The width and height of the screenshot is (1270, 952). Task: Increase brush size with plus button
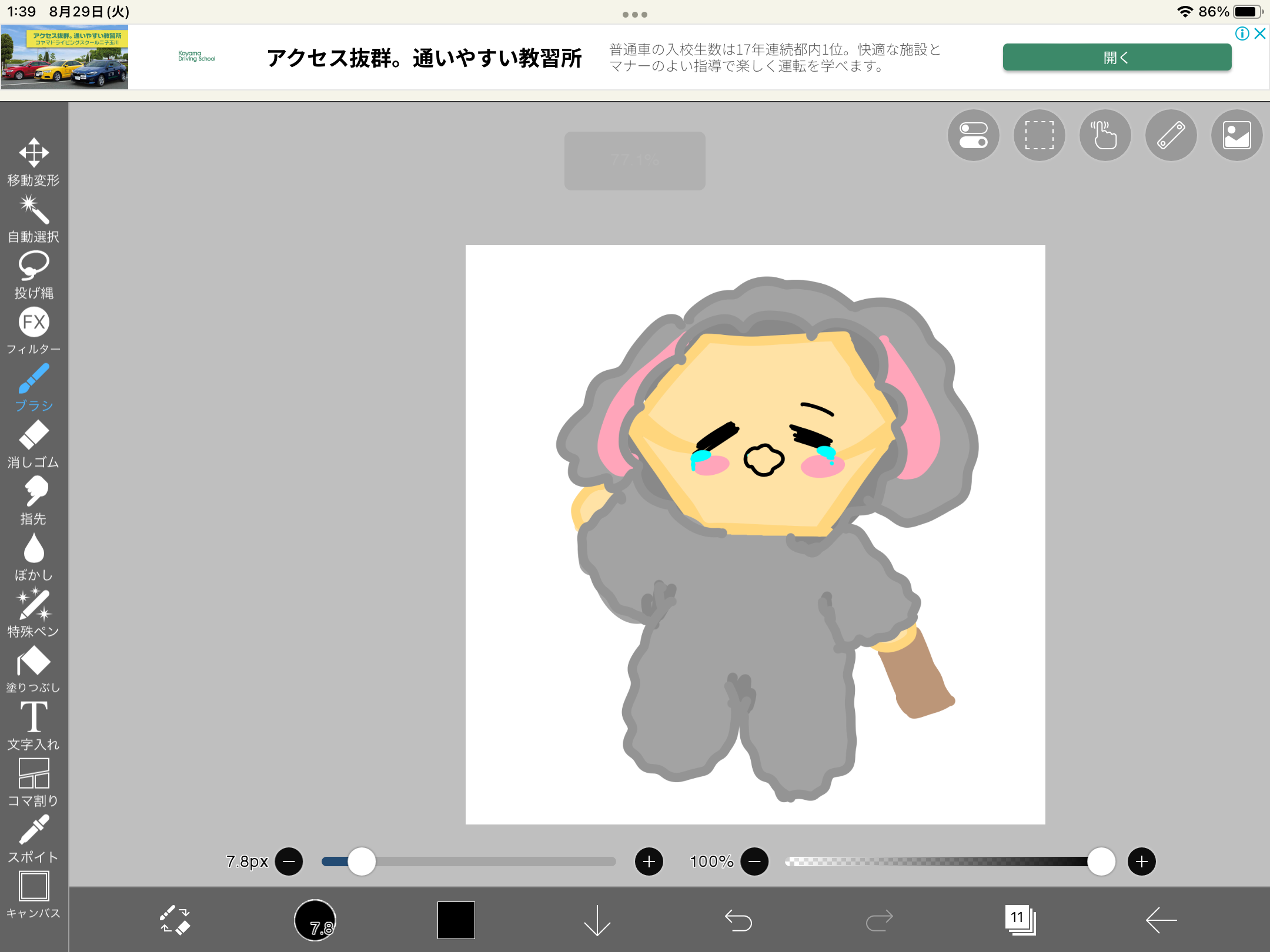click(649, 862)
